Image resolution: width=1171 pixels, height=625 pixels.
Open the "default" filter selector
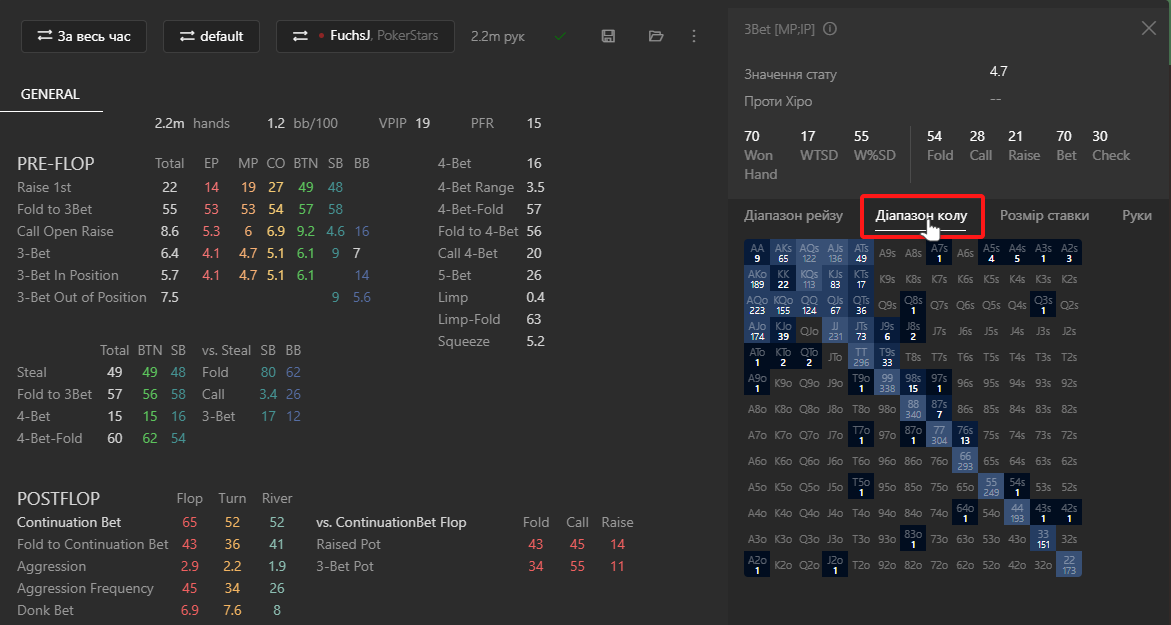pyautogui.click(x=211, y=37)
